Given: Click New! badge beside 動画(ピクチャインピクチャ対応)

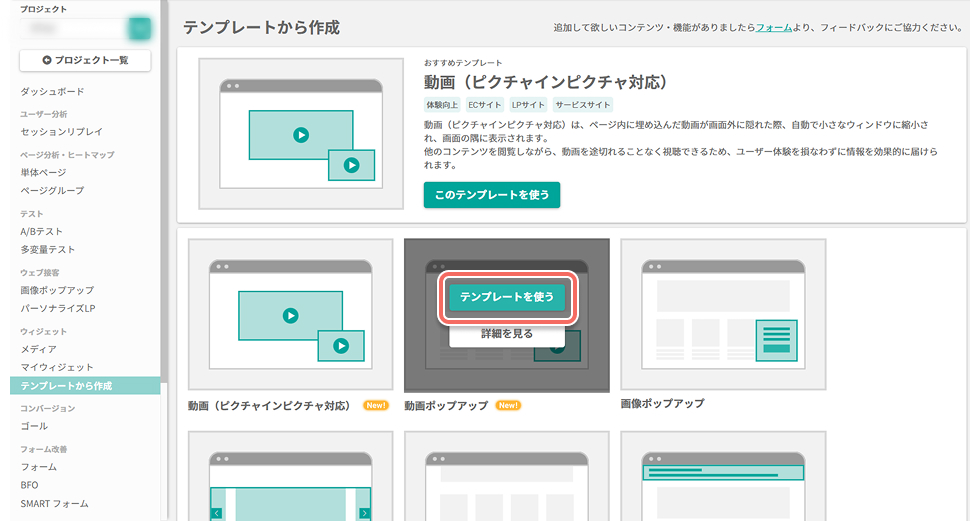Looking at the screenshot, I should (x=376, y=406).
